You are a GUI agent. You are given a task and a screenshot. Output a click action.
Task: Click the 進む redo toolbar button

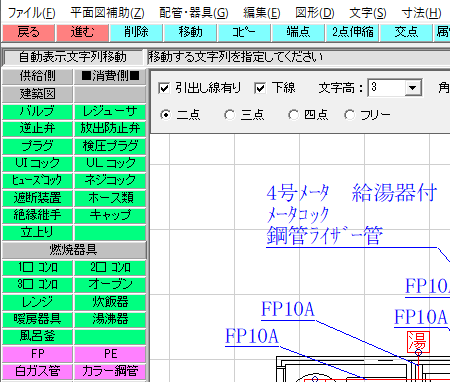tap(82, 32)
